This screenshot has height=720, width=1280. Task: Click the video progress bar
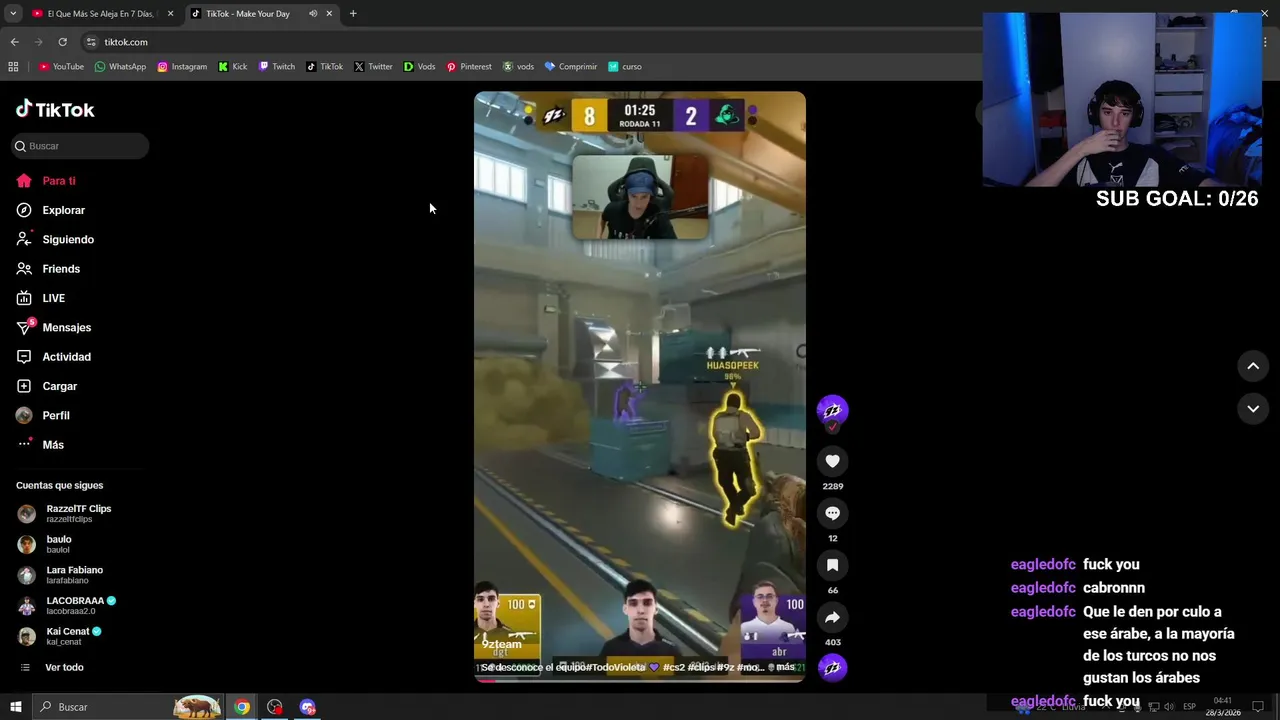pyautogui.click(x=640, y=680)
